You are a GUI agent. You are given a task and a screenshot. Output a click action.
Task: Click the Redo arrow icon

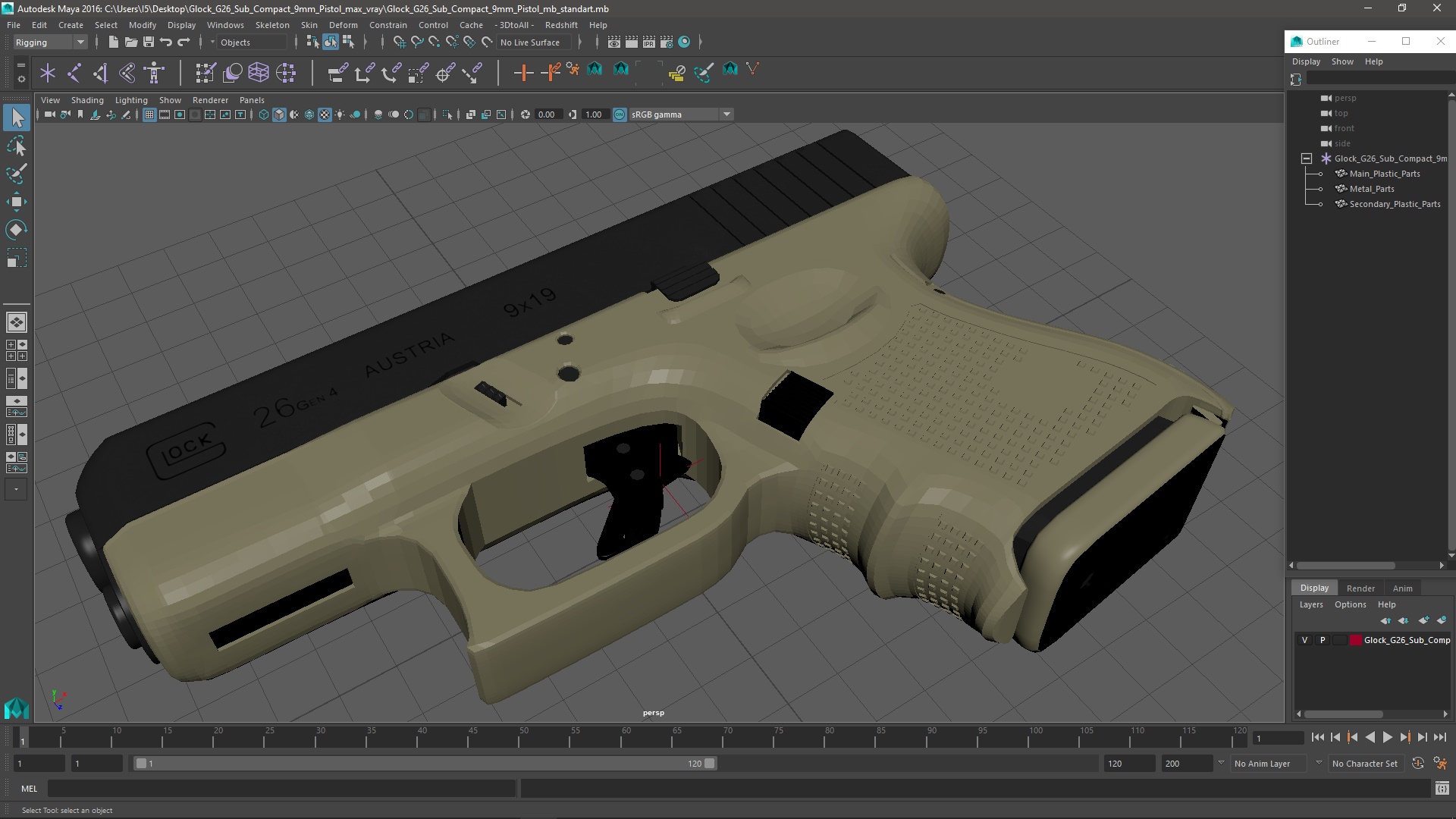click(184, 42)
